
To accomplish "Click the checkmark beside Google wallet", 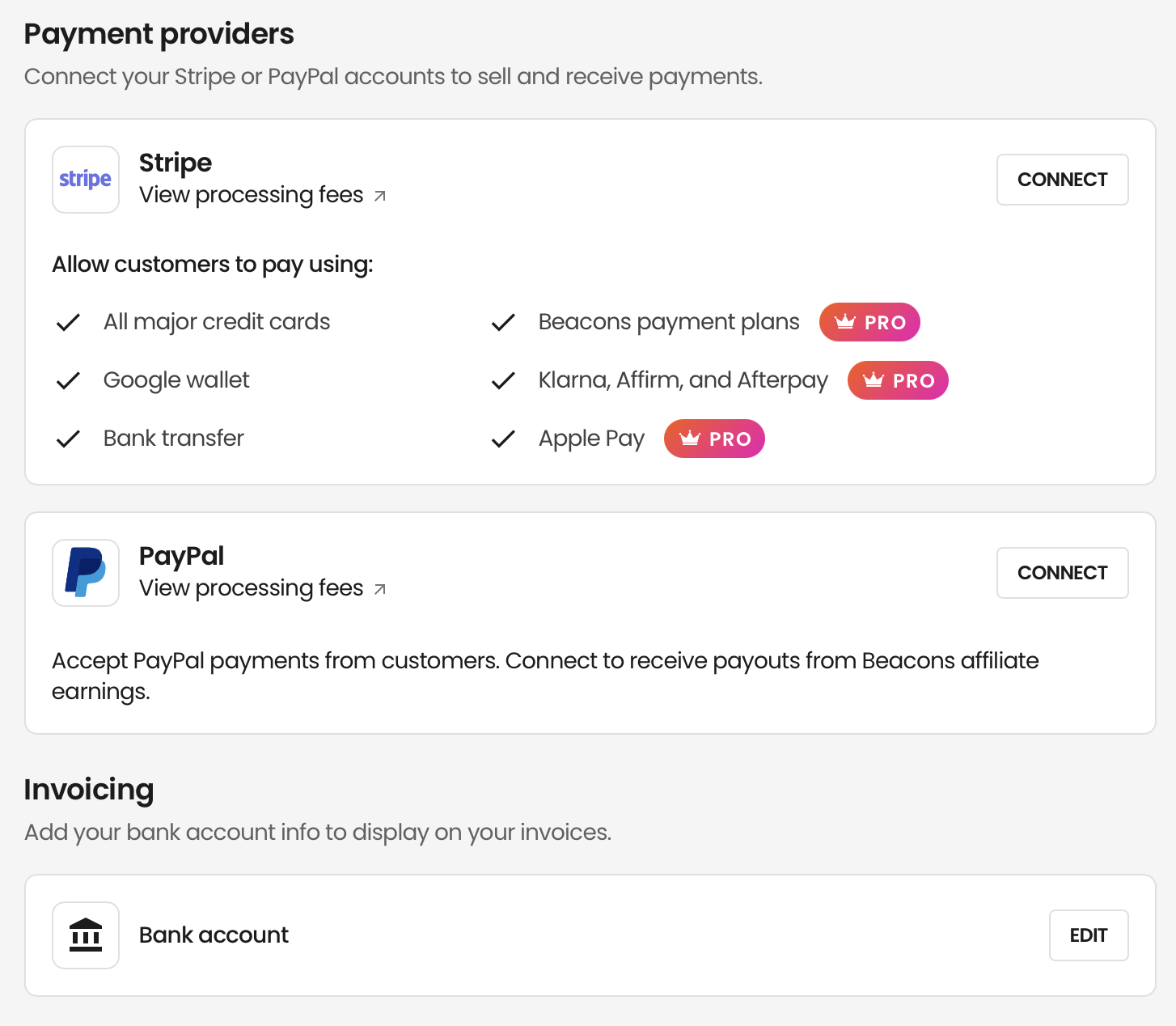I will [x=68, y=380].
